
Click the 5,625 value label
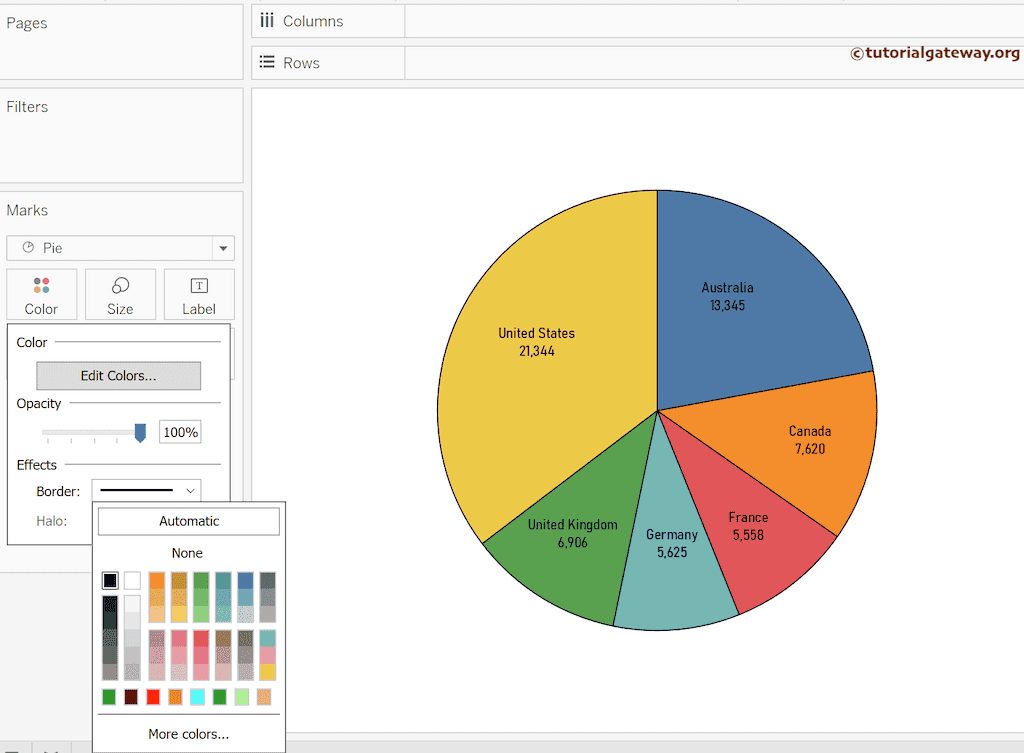(672, 553)
